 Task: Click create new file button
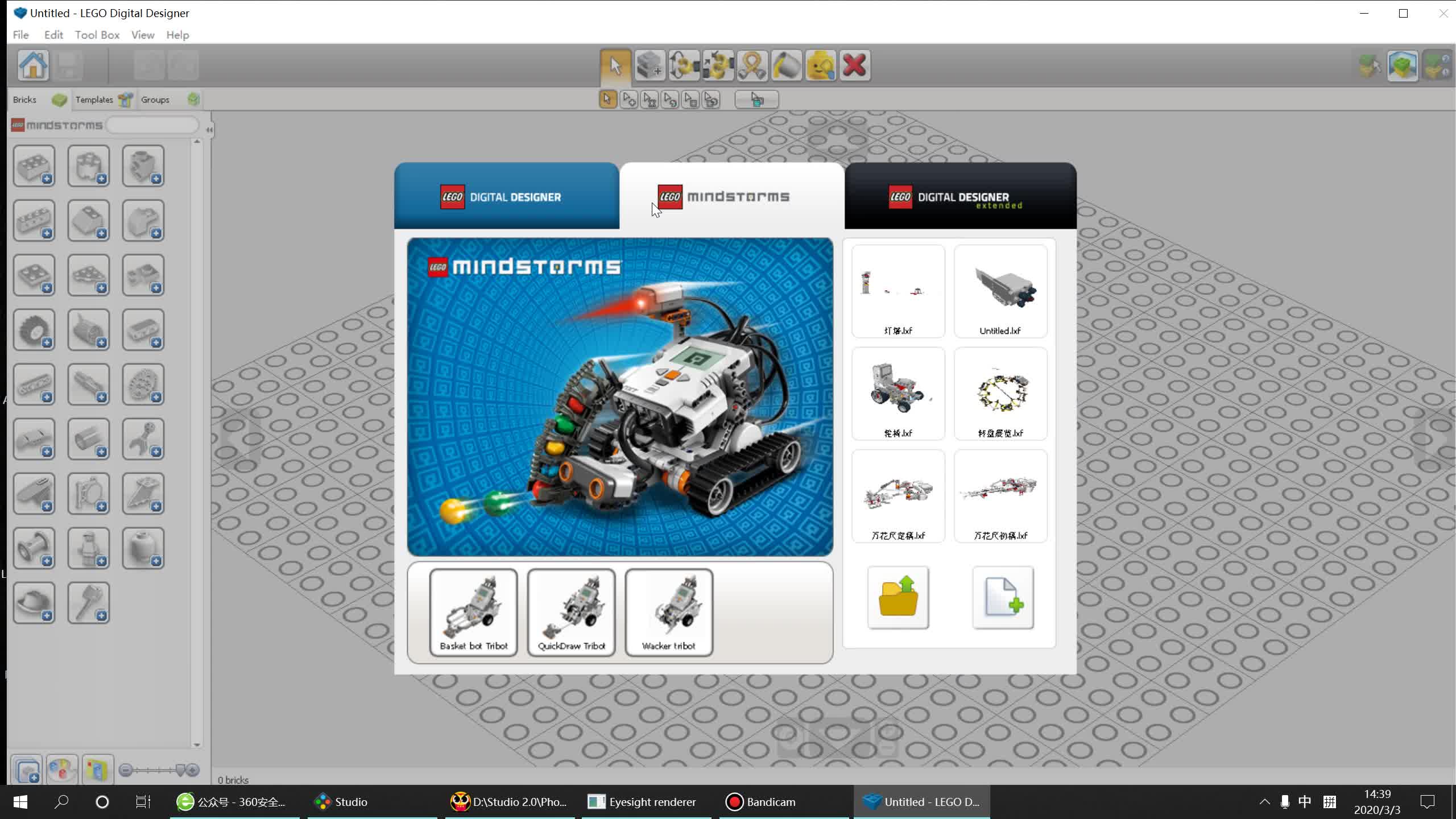tap(1003, 597)
